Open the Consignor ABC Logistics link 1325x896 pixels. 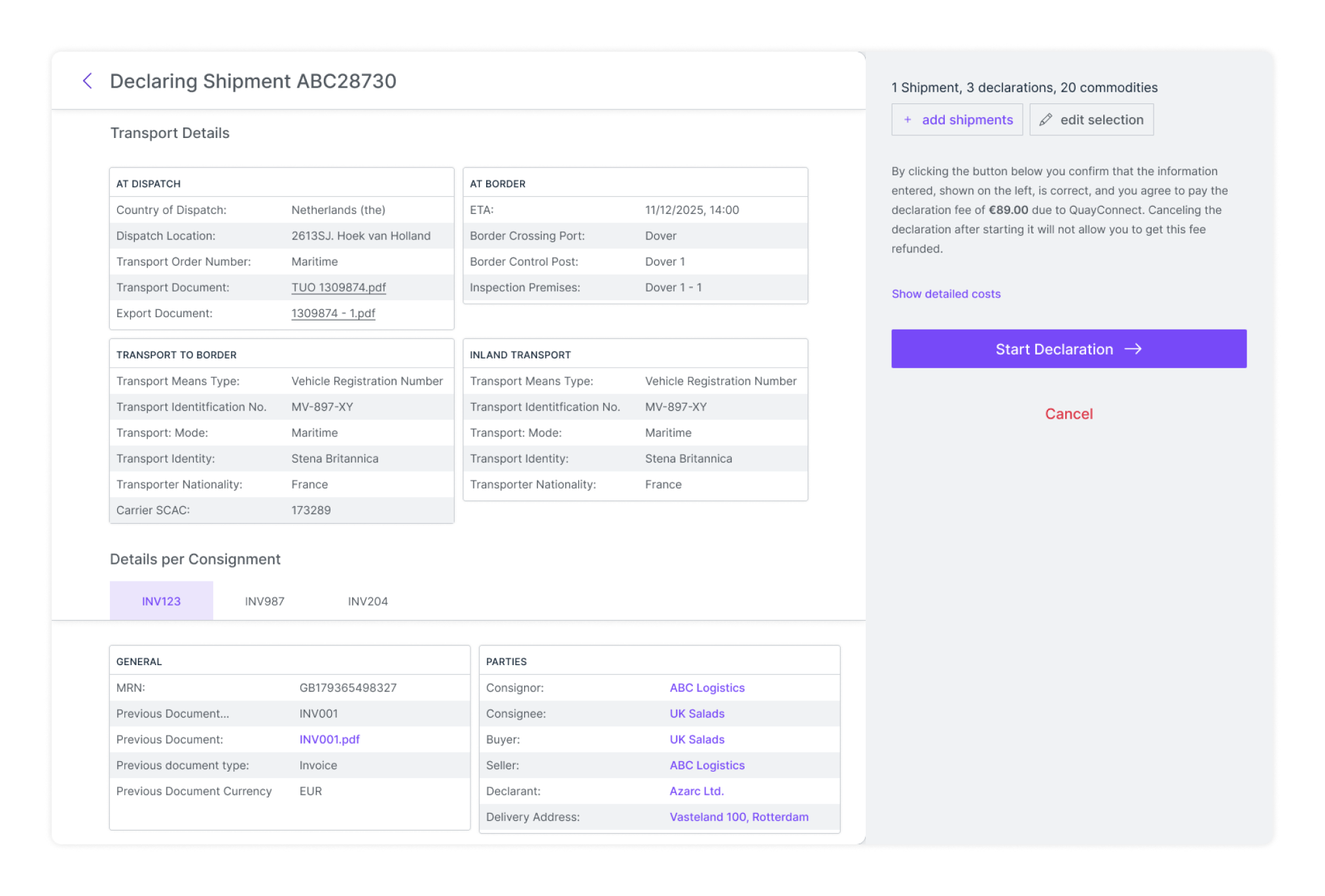(x=707, y=688)
